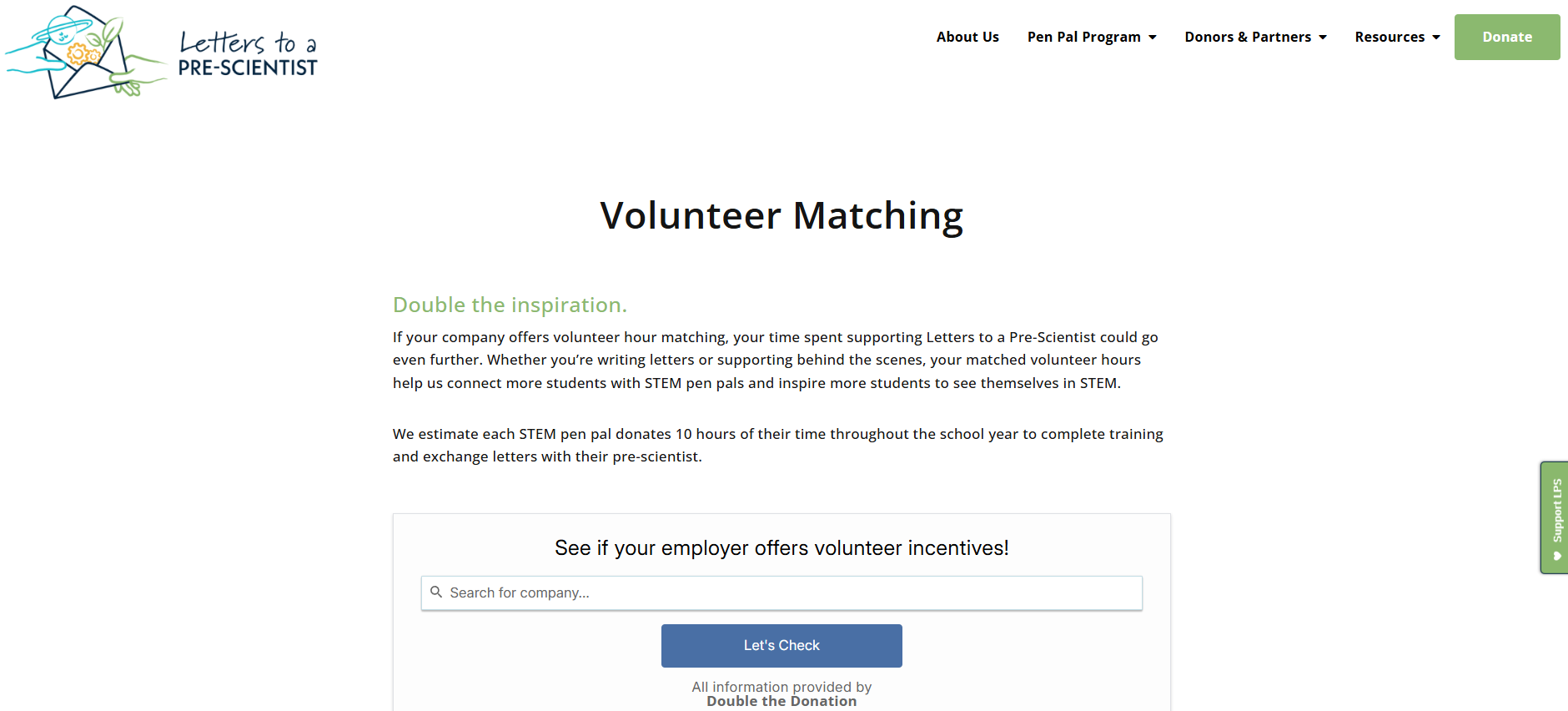Click the heart icon on Support LPS tab
Viewport: 1568px width, 711px height.
tap(1556, 555)
